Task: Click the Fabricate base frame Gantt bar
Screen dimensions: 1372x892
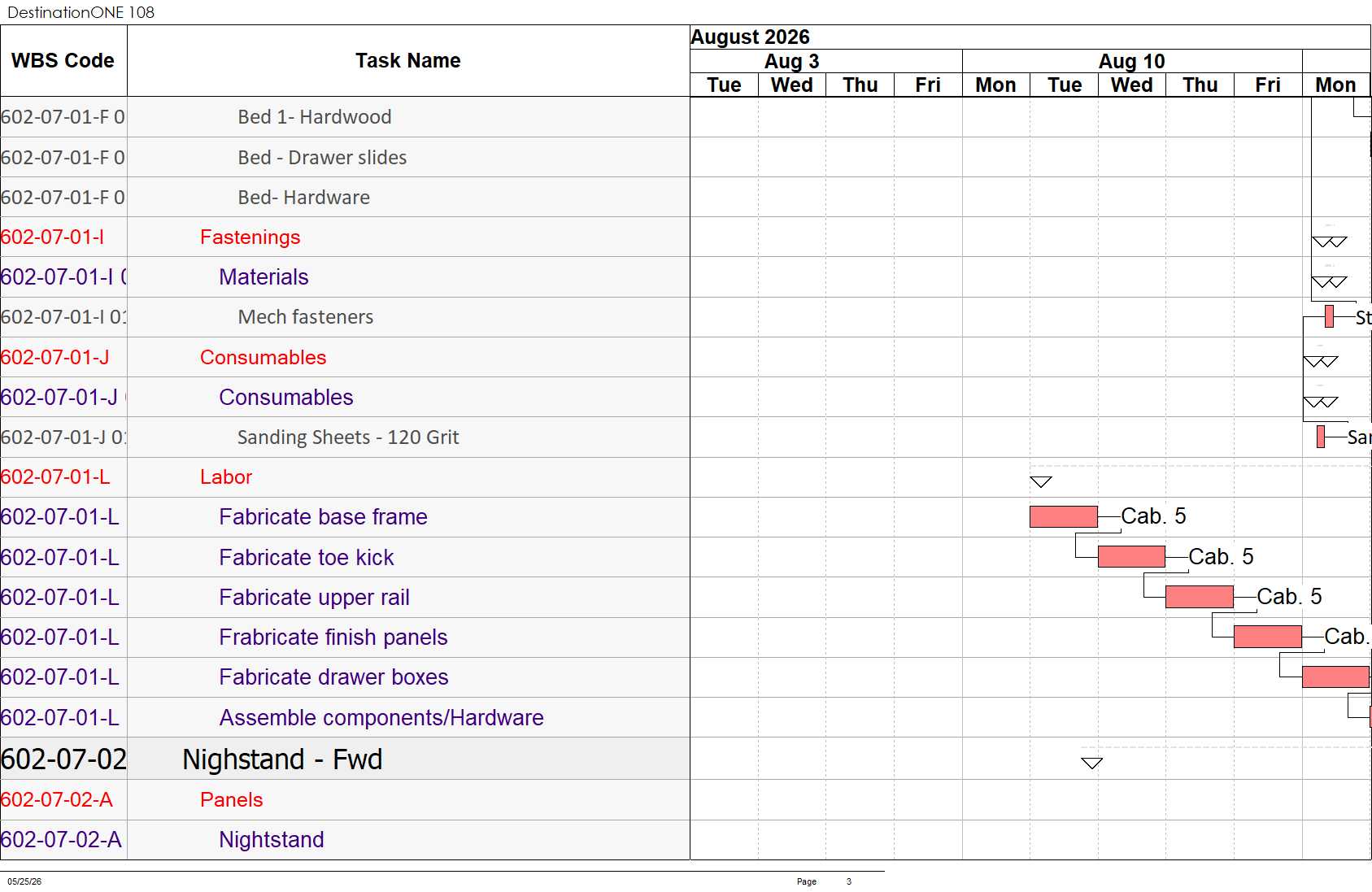Action: (1063, 516)
